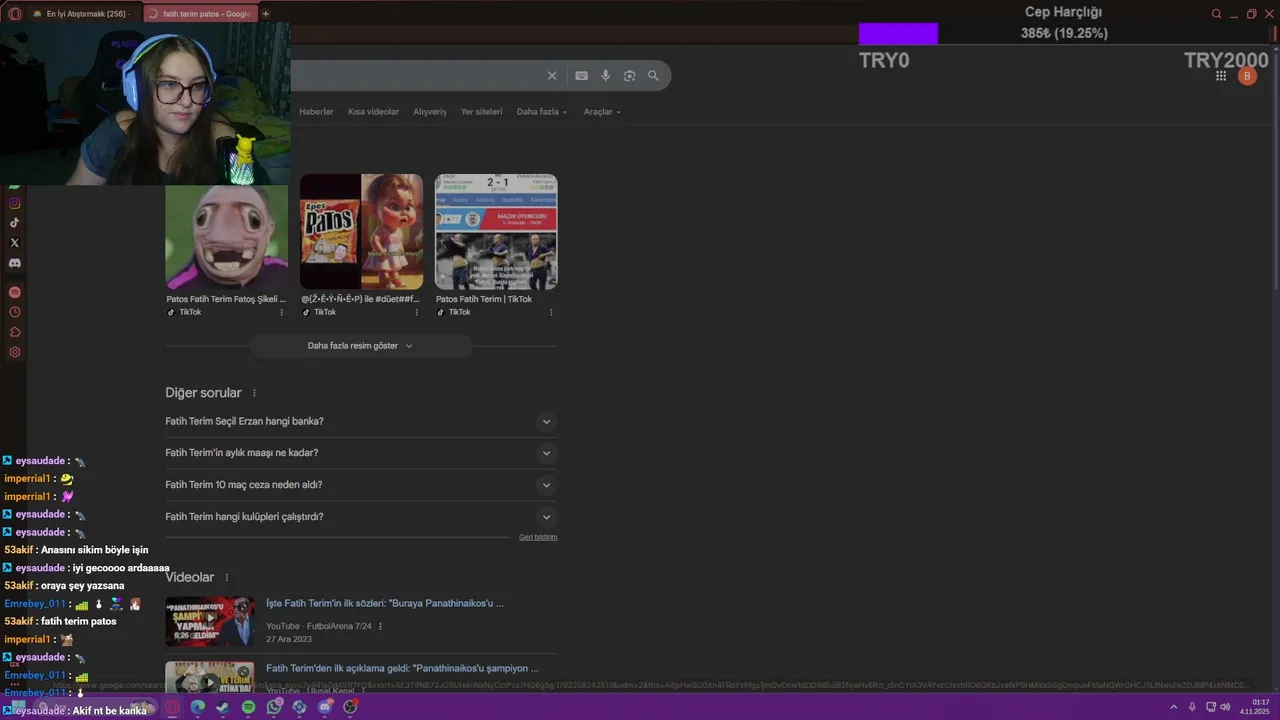This screenshot has width=1280, height=720.
Task: Launch Microsoft Edge from the taskbar
Action: 198,707
